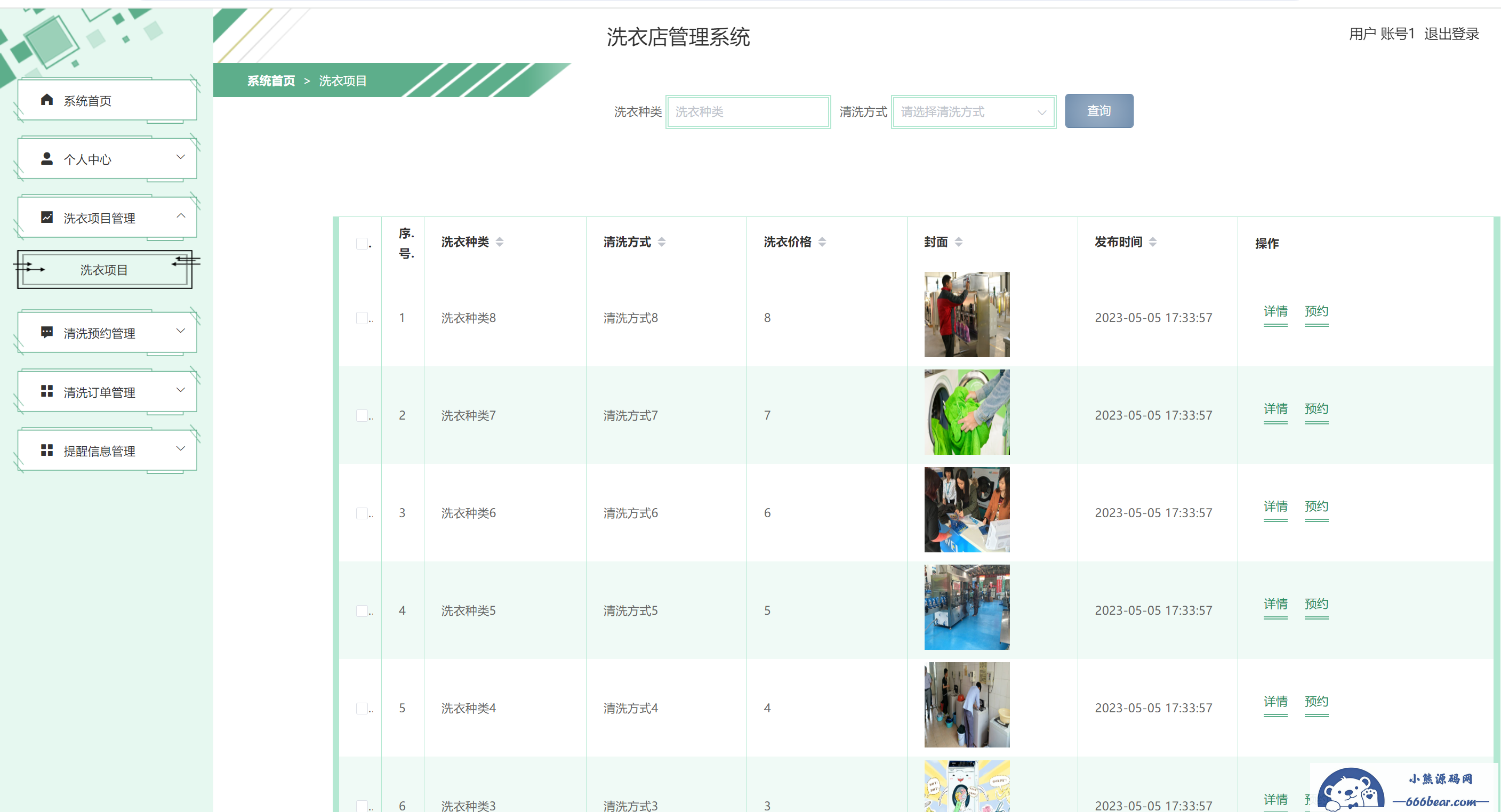
Task: Open cover thumbnail of 洗衣种类7
Action: pyautogui.click(x=967, y=412)
